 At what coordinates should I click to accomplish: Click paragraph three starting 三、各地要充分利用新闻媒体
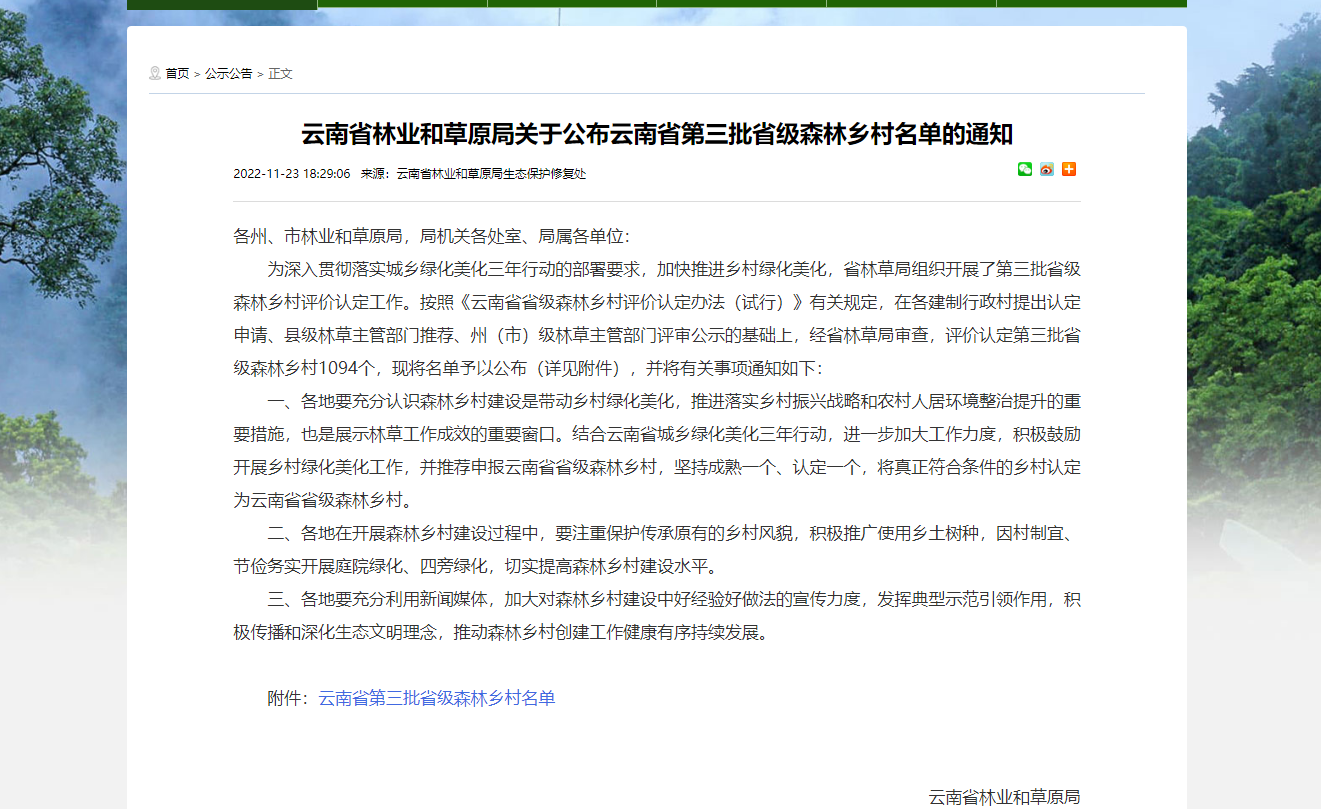pyautogui.click(x=657, y=615)
